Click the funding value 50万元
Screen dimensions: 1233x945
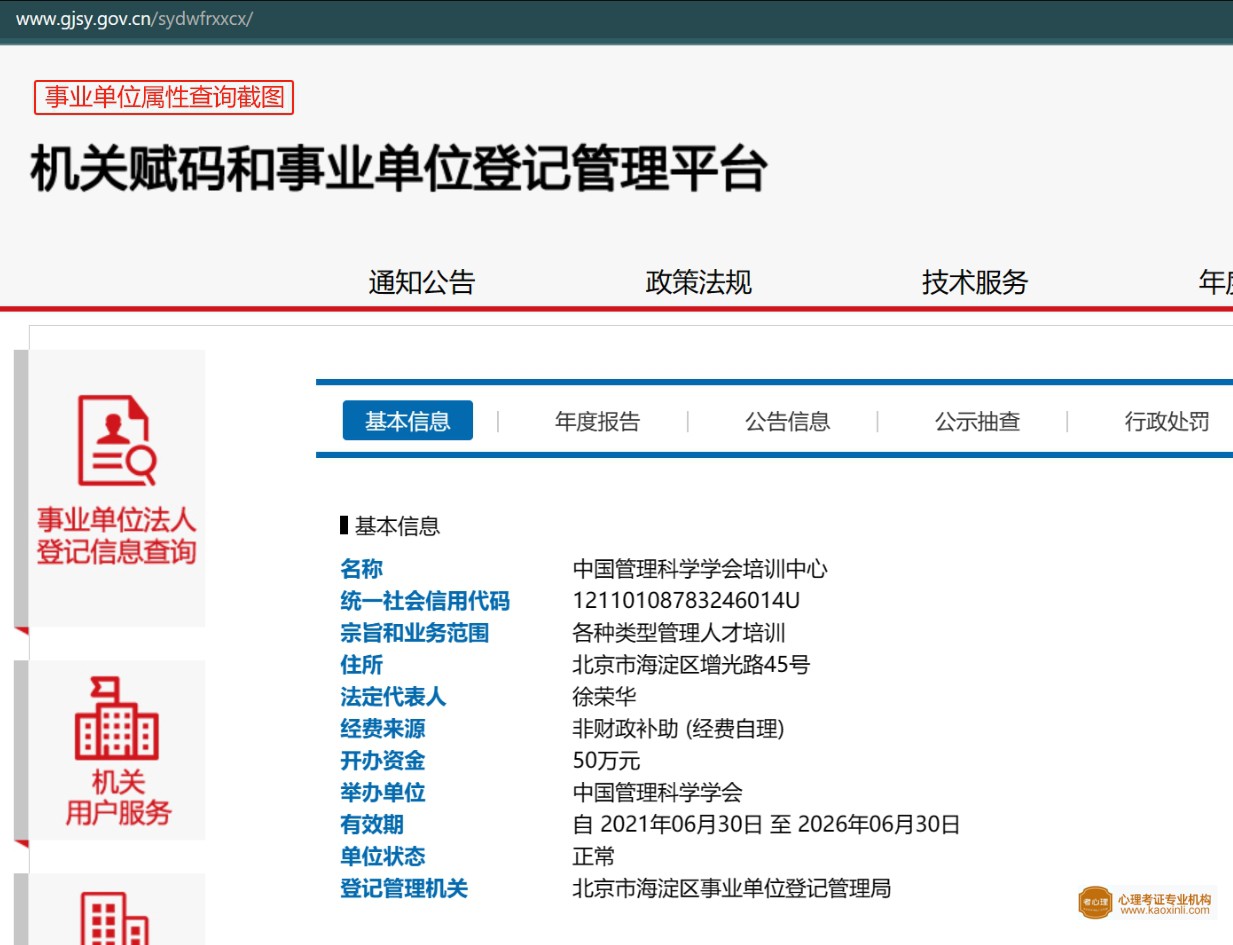coord(606,762)
